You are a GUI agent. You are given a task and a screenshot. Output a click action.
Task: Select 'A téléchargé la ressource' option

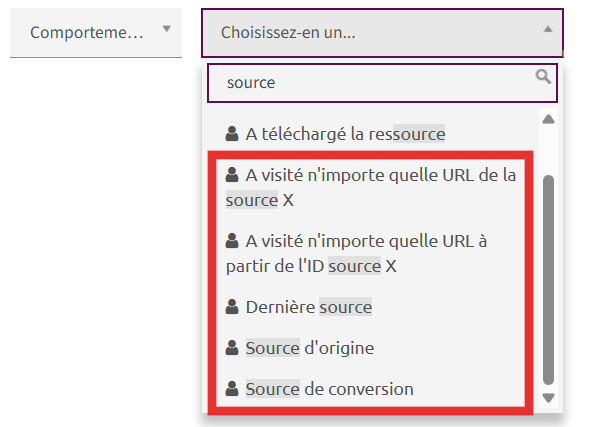click(371, 134)
